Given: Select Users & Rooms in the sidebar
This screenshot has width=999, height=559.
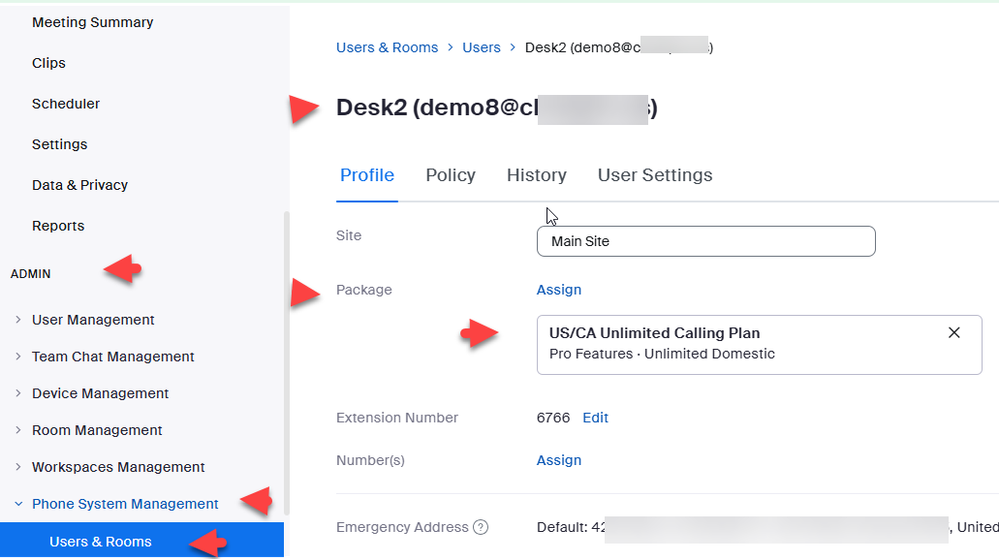Looking at the screenshot, I should (100, 542).
